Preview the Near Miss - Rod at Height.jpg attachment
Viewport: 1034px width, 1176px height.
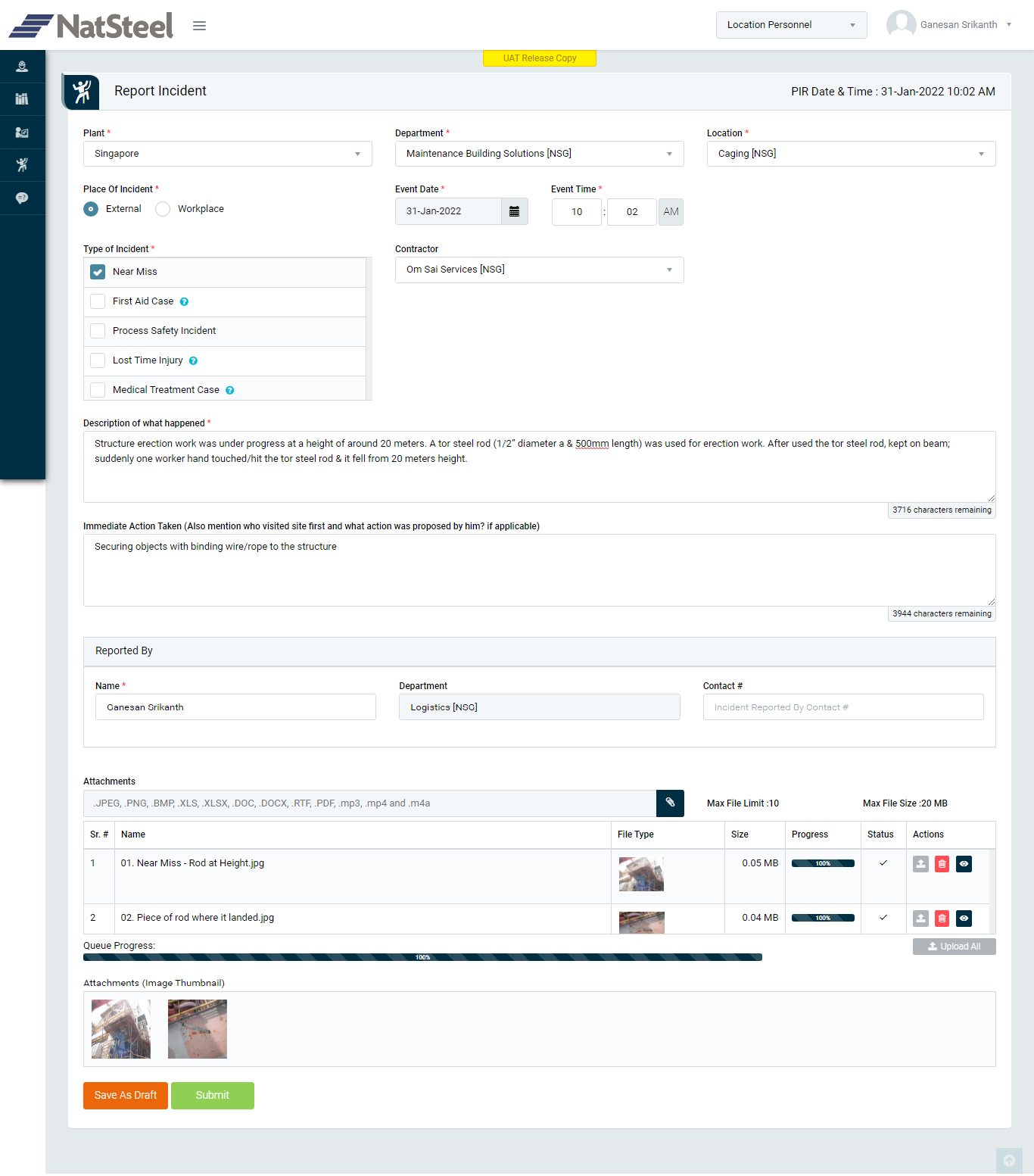(x=964, y=864)
